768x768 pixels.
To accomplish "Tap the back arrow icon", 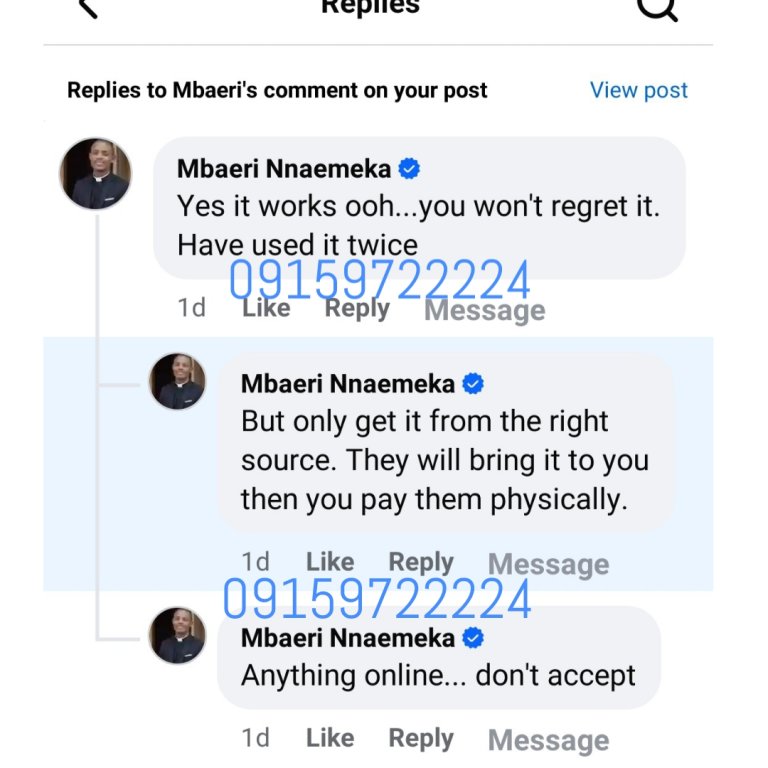I will [88, 8].
